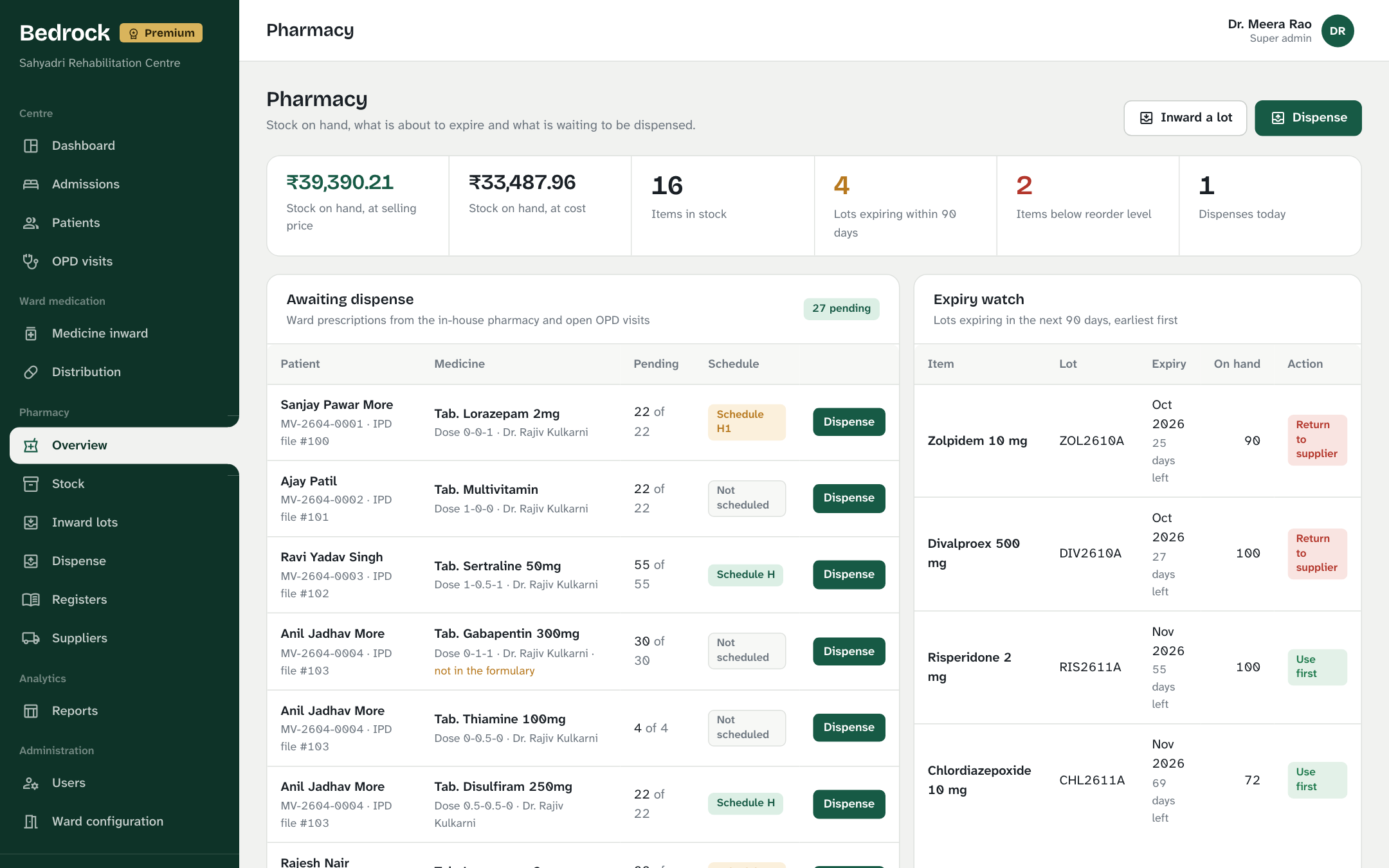
Task: Click the Admissions bed icon
Action: (x=31, y=185)
